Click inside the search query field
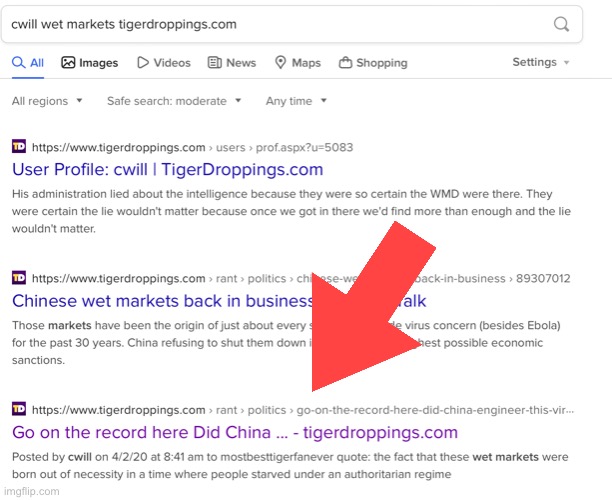 (280, 24)
